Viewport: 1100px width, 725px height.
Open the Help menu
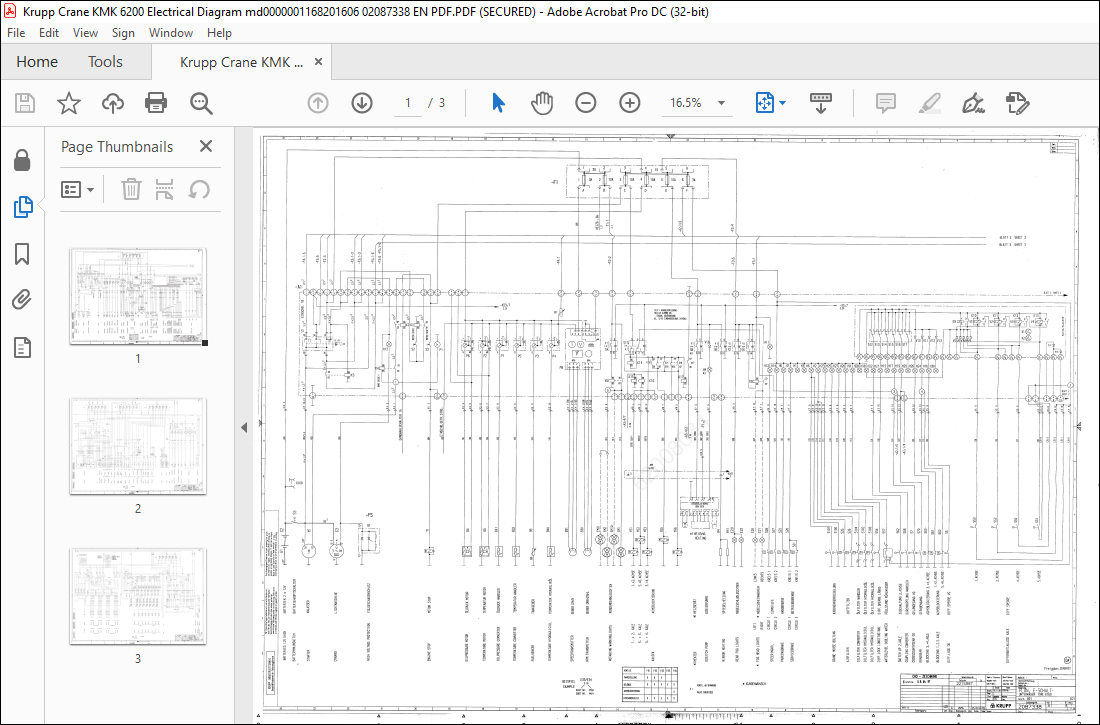click(219, 33)
